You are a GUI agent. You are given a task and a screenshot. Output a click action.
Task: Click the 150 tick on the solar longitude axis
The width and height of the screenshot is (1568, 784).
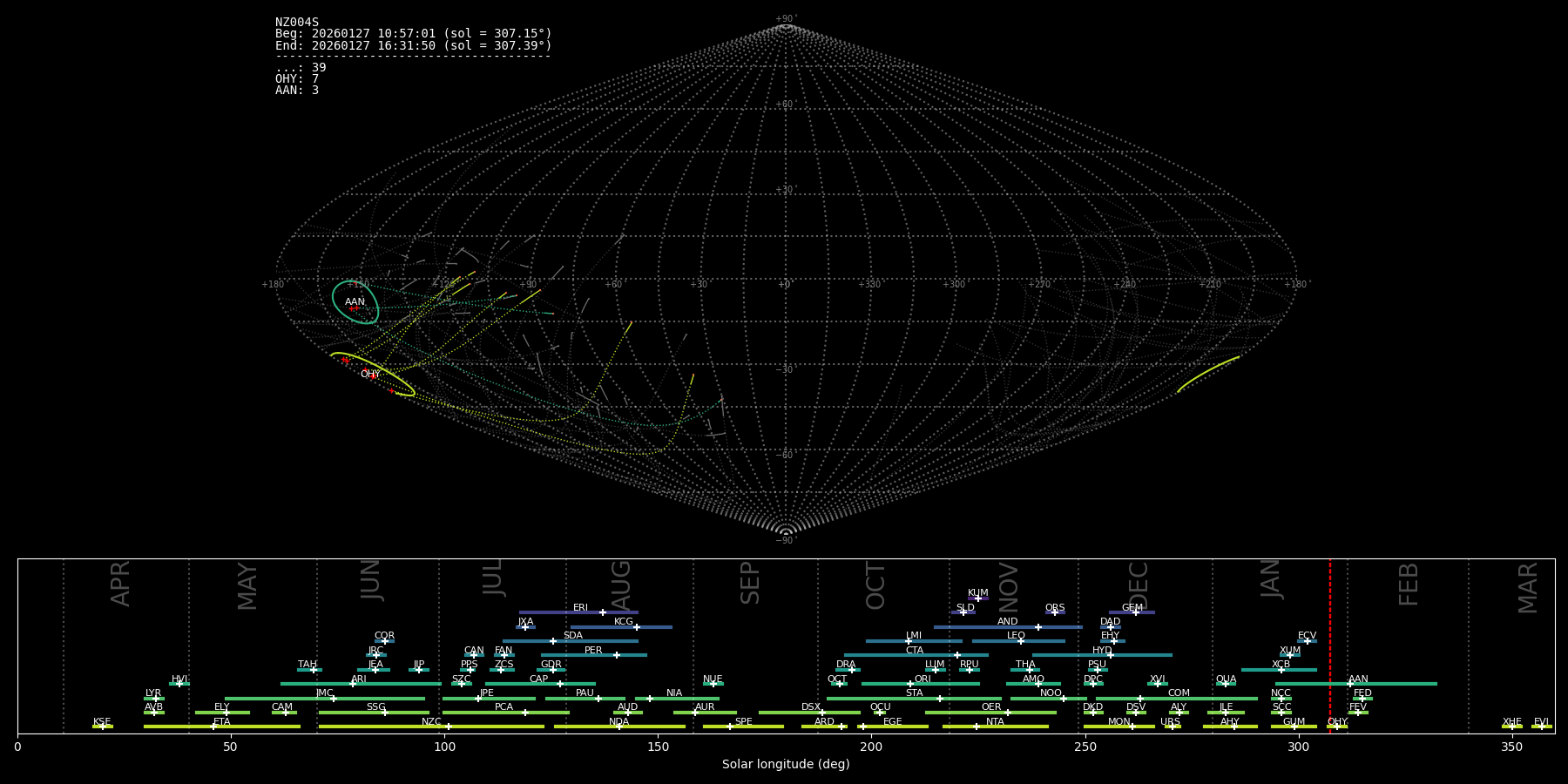658,747
